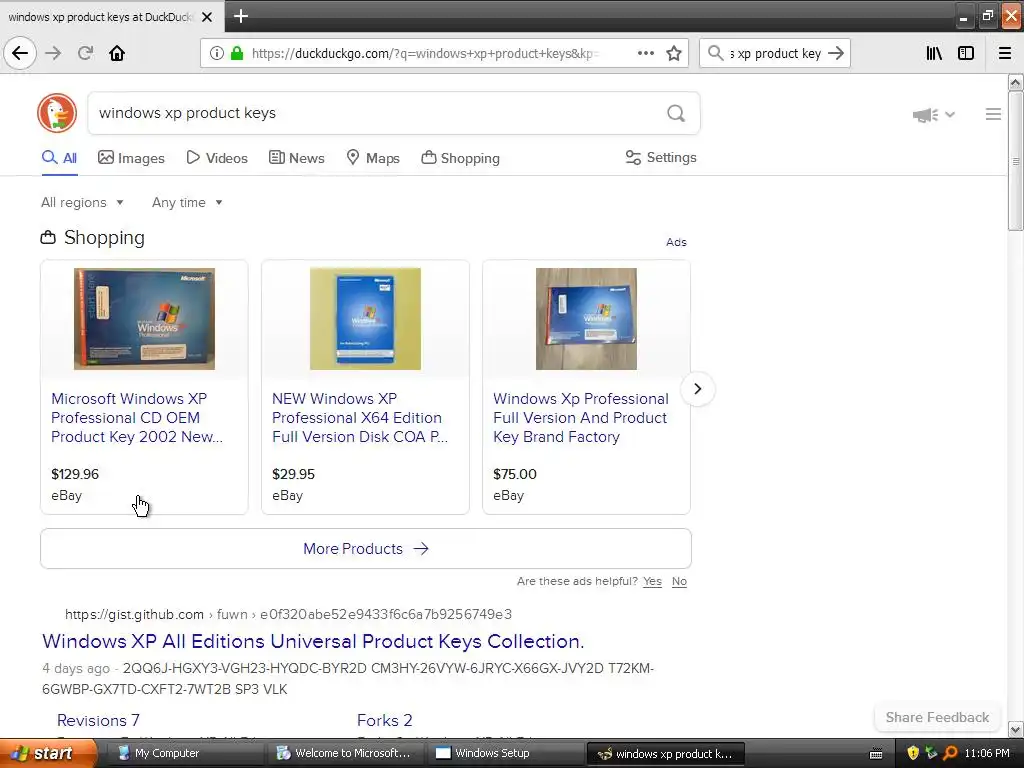Open the search Settings menu
This screenshot has height=768, width=1024.
point(661,157)
